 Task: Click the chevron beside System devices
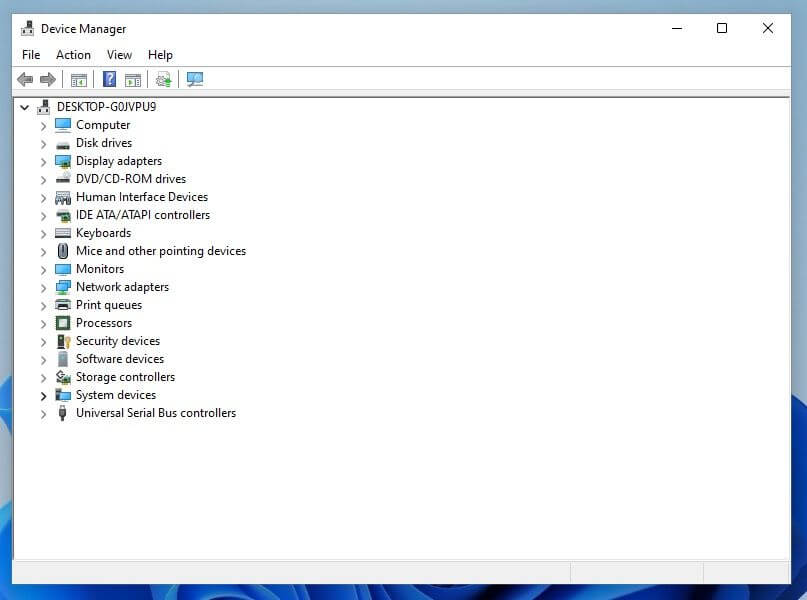coord(42,395)
